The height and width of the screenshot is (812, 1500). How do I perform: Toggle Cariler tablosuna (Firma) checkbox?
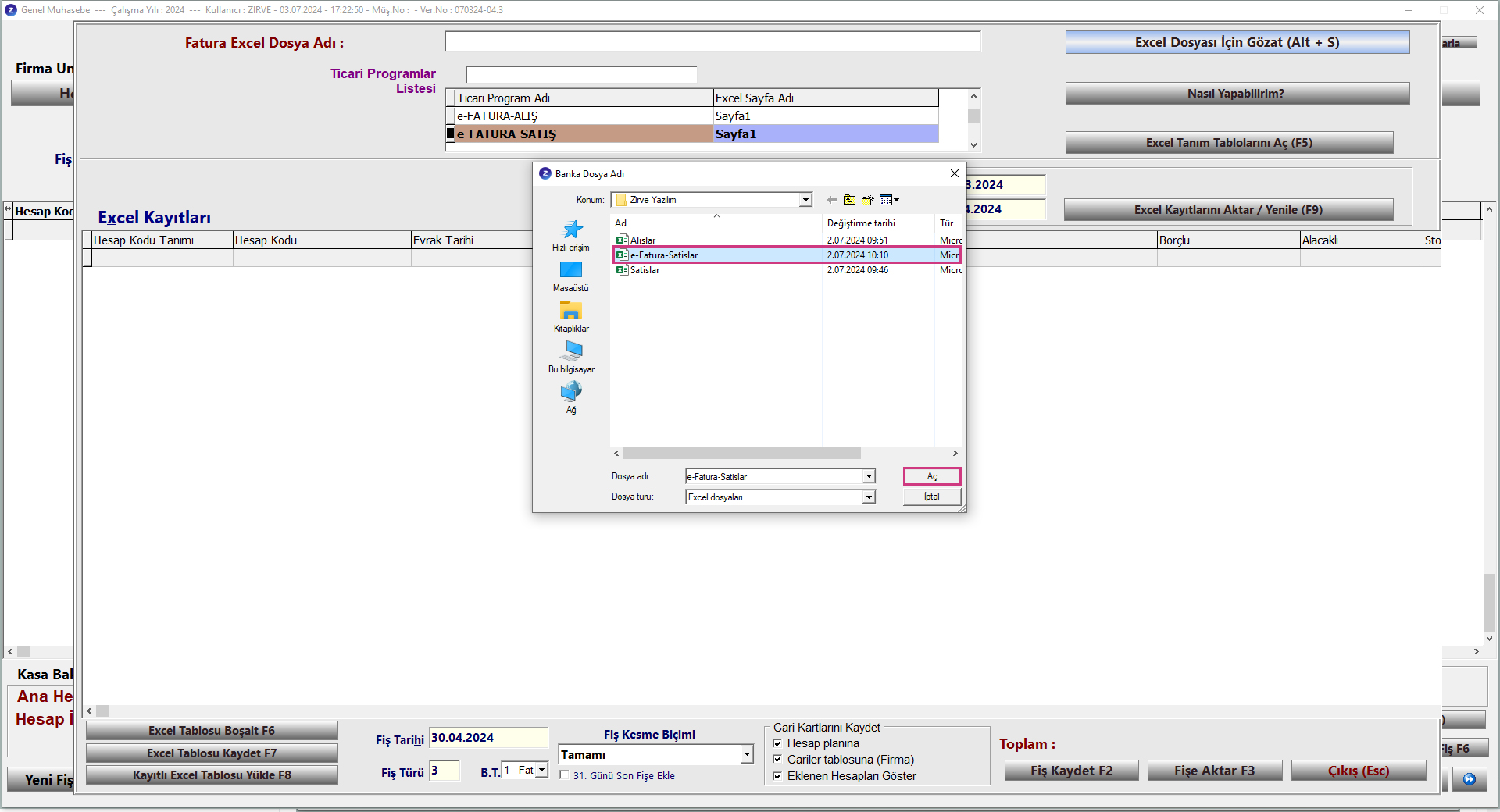[x=777, y=760]
